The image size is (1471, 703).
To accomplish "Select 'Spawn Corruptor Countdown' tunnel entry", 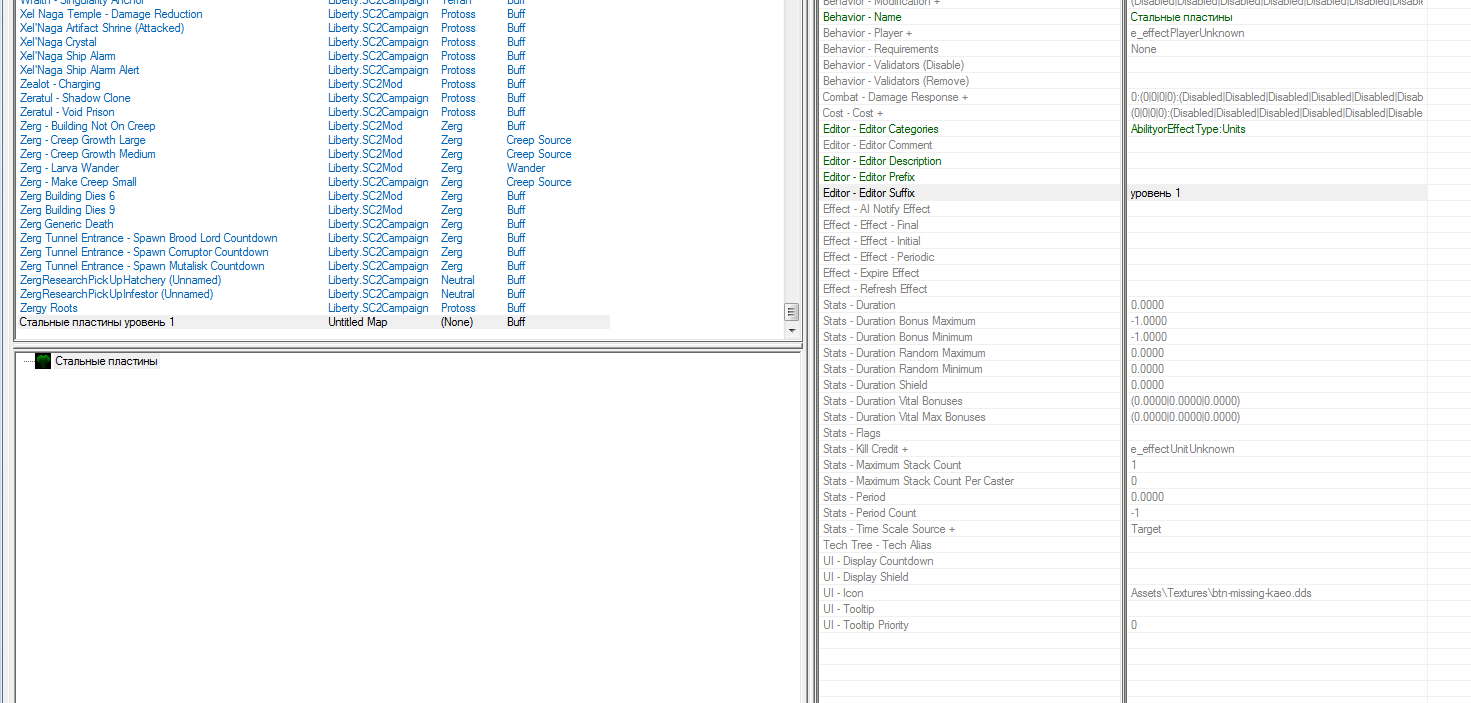I will coord(144,252).
